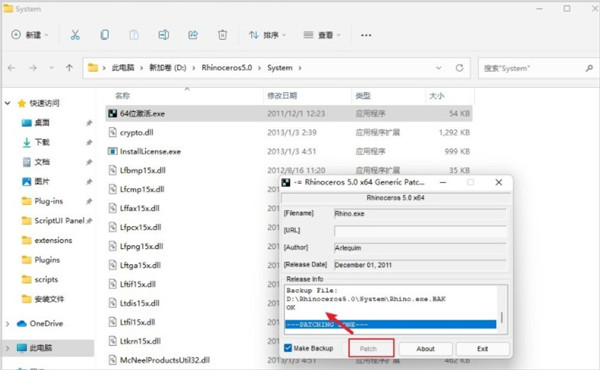Click the Rename icon in toolbar
Screen dimensions: 600x370
pos(163,35)
